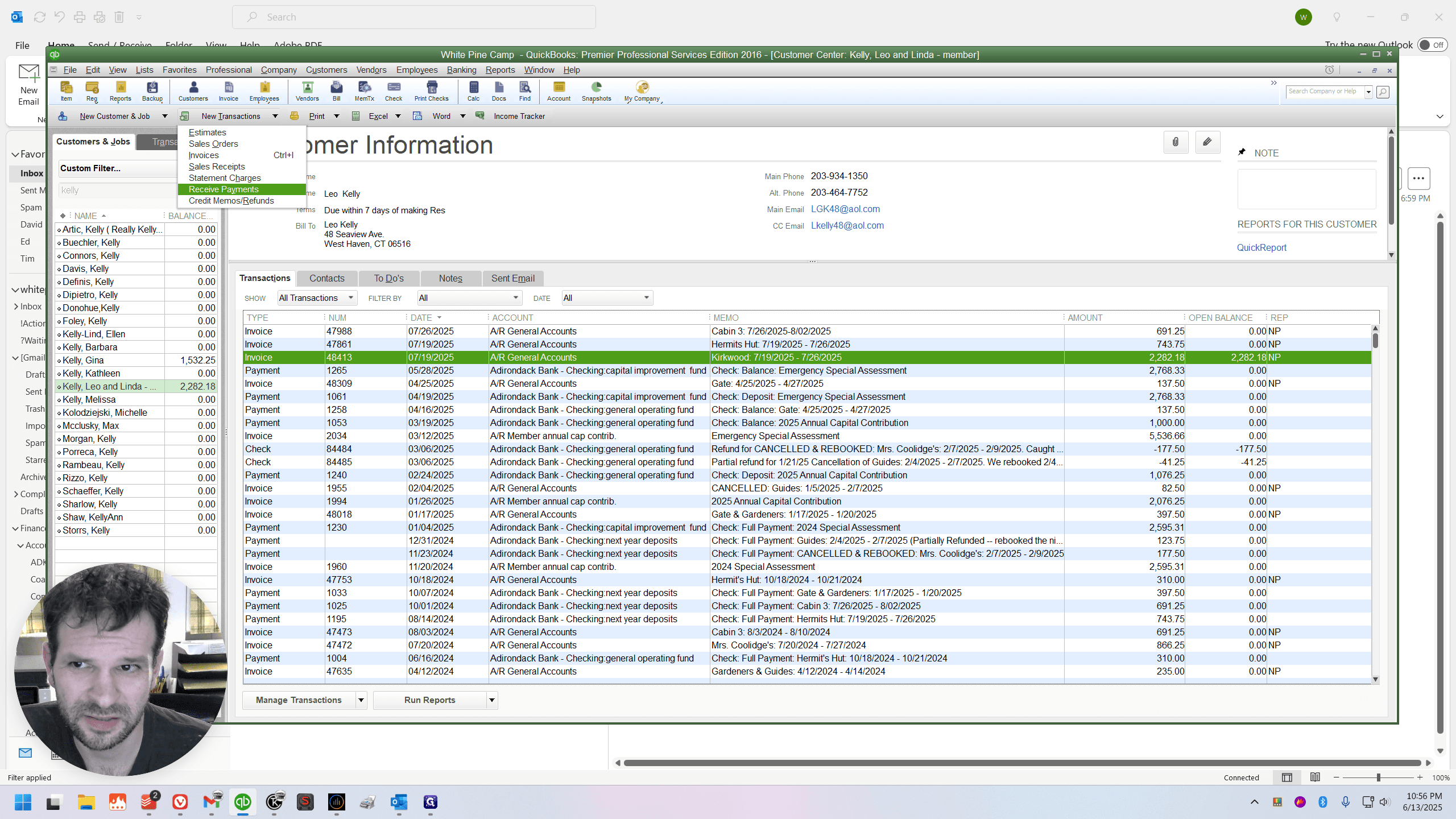Screen dimensions: 1456x819
Task: Select customer Kelly, Gina in the list
Action: coord(136,360)
